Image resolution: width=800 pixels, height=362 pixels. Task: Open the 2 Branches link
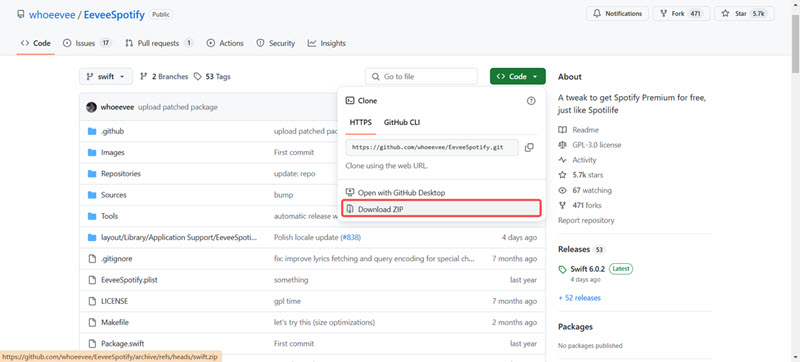[164, 76]
